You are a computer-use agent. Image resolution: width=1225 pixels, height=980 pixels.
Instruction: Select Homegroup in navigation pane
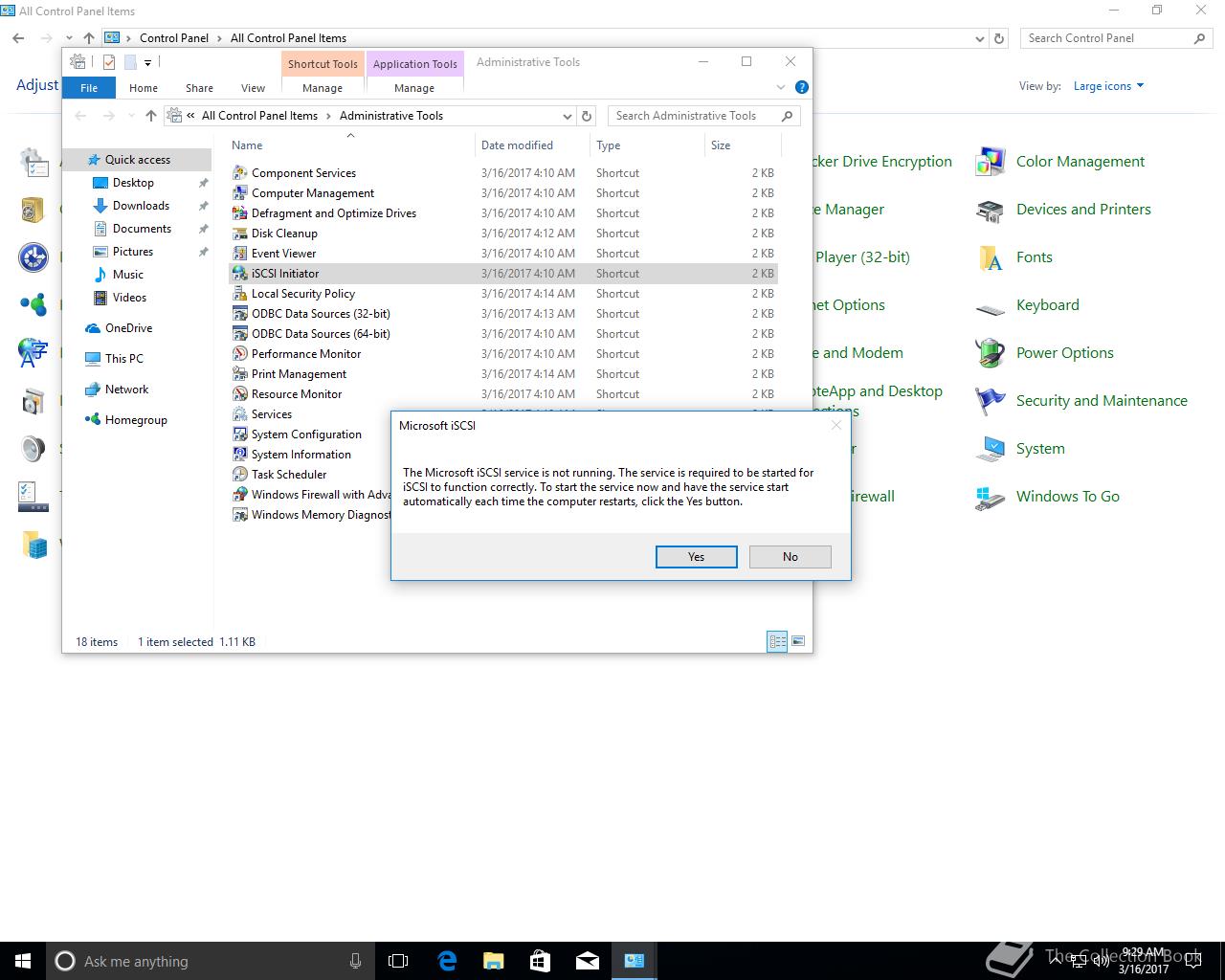point(136,420)
